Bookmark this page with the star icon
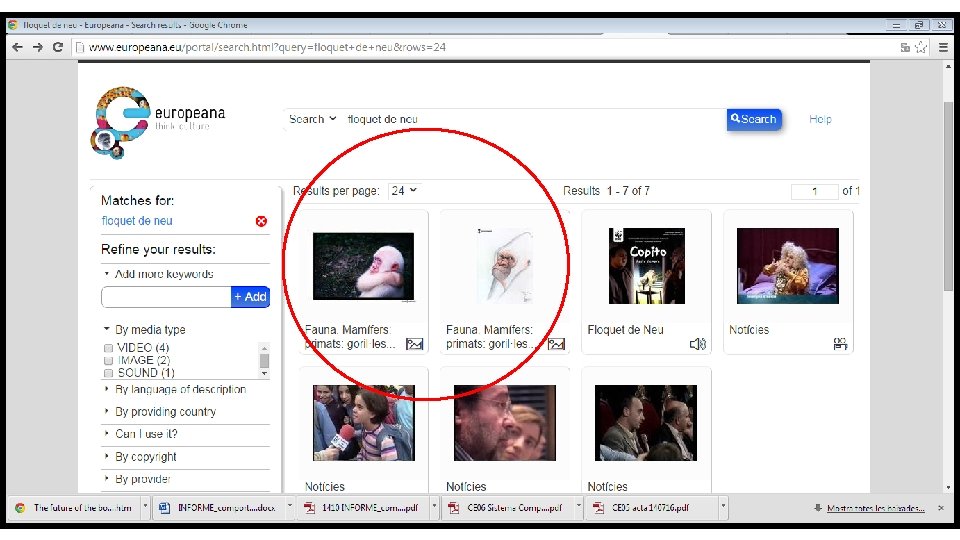 [x=921, y=47]
